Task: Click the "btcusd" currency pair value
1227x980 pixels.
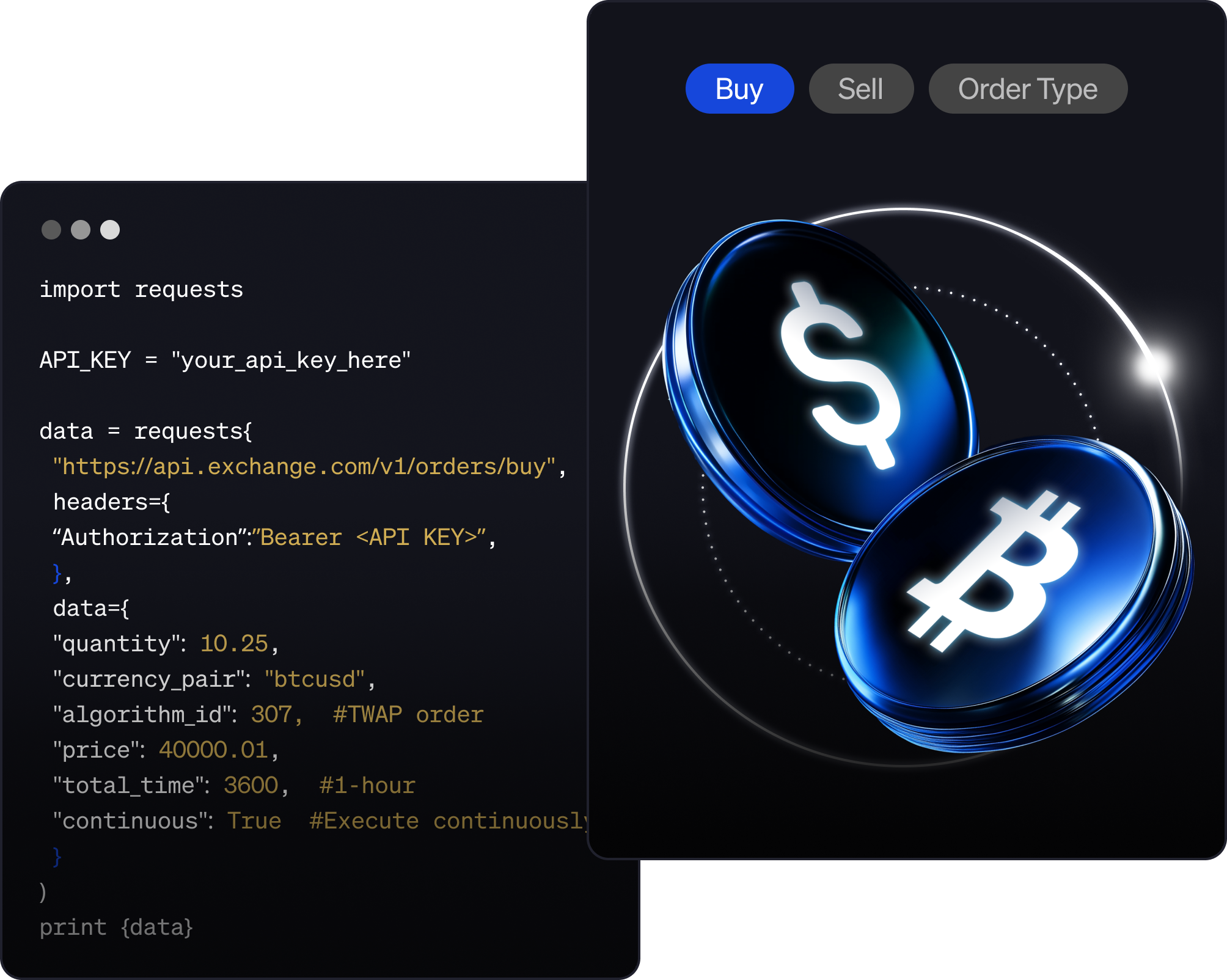Action: pyautogui.click(x=315, y=679)
